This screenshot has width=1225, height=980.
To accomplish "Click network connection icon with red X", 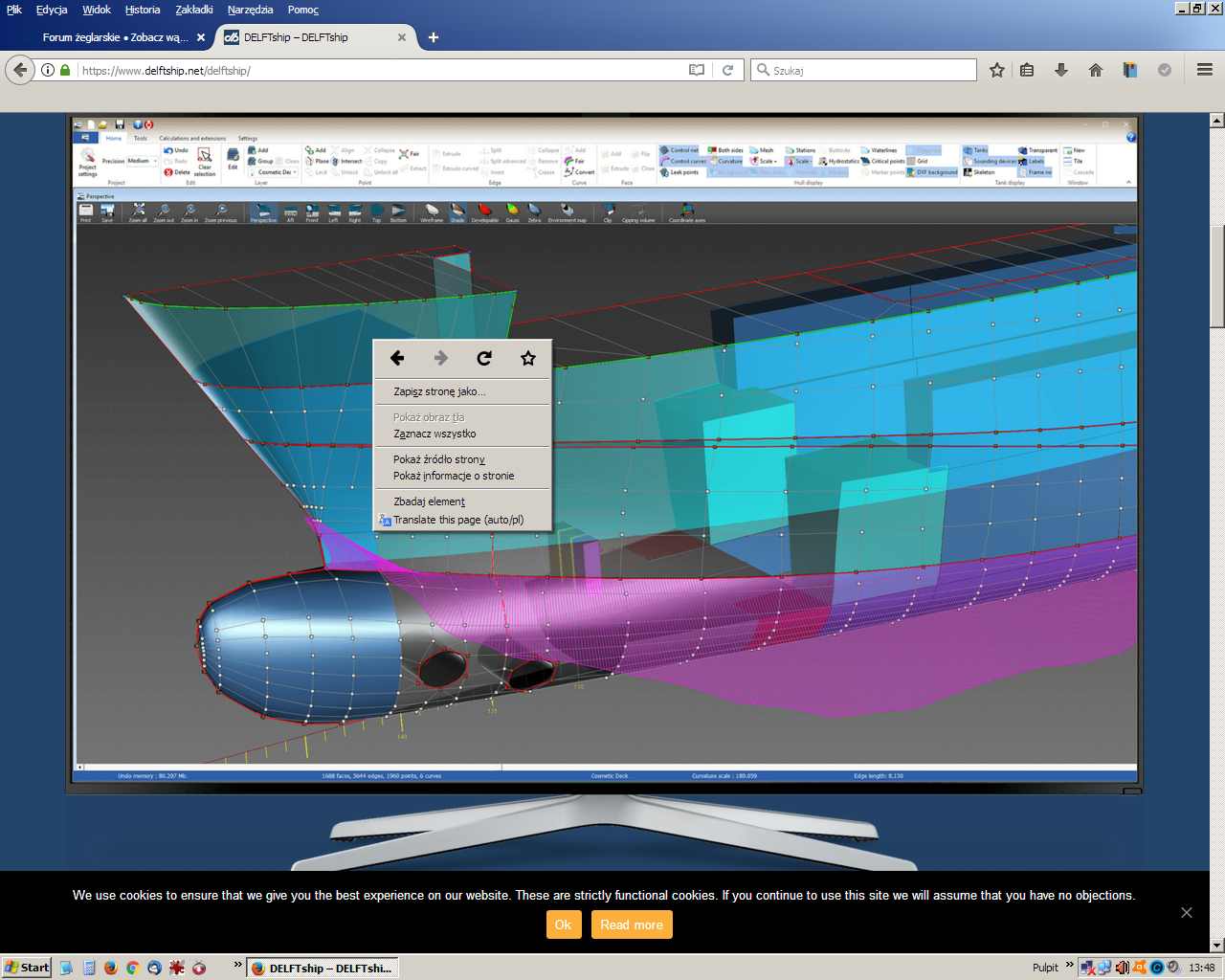I will point(1088,968).
